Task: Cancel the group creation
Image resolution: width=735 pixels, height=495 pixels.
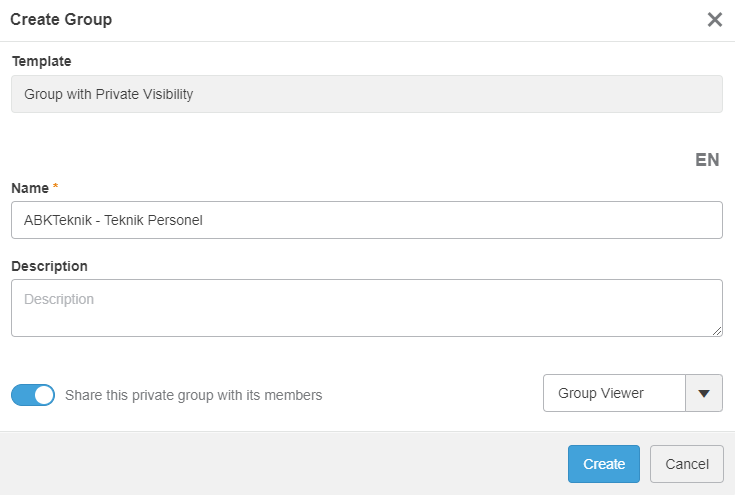Action: (x=686, y=464)
